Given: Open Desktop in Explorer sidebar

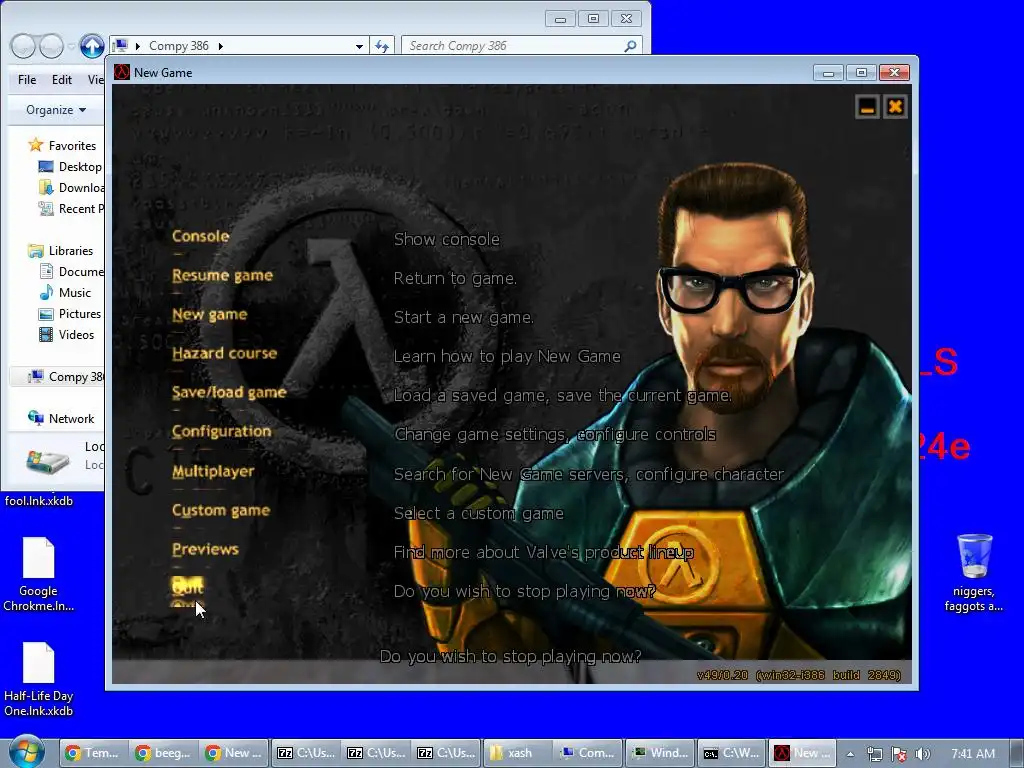Looking at the screenshot, I should point(71,167).
